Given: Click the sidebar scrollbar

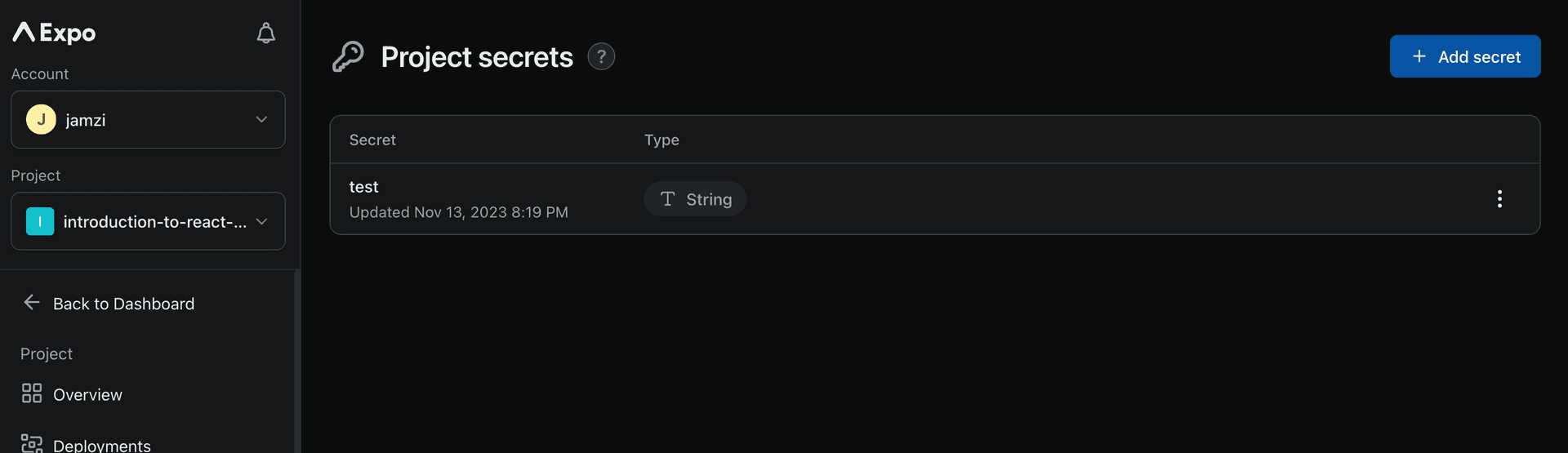Looking at the screenshot, I should tap(297, 359).
